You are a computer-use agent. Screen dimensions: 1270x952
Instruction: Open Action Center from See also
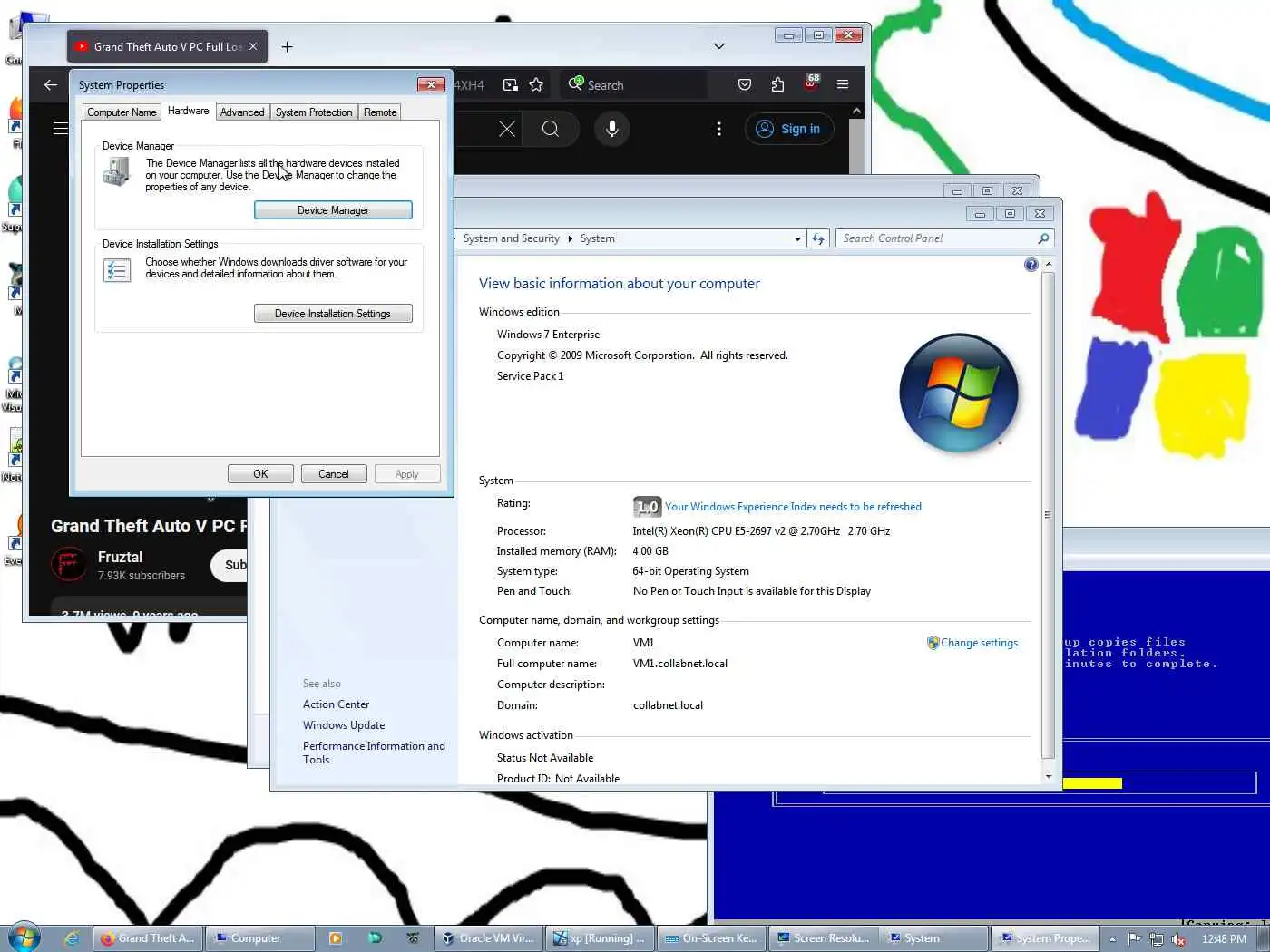click(x=336, y=704)
